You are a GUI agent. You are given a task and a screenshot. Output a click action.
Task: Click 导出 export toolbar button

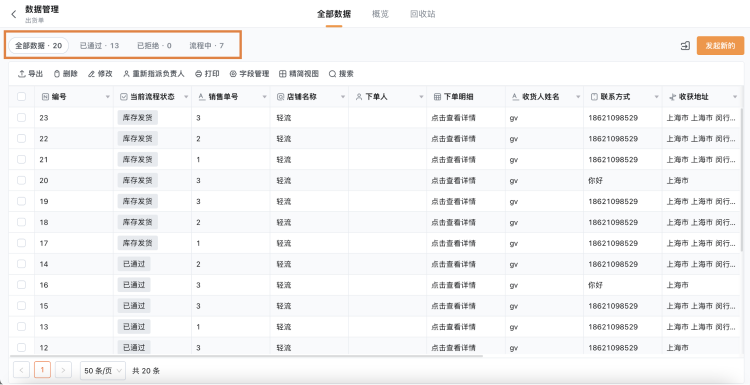point(30,74)
